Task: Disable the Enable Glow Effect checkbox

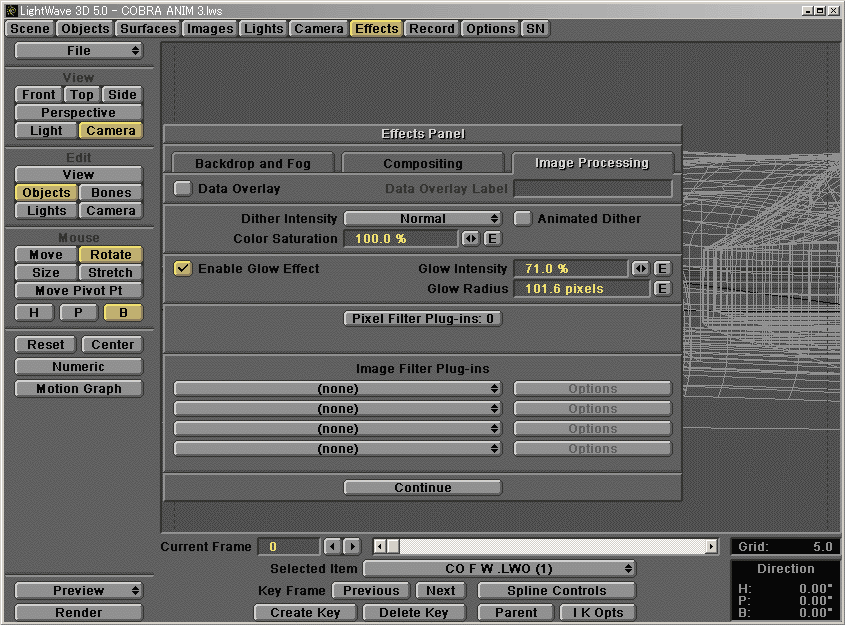Action: pos(183,268)
